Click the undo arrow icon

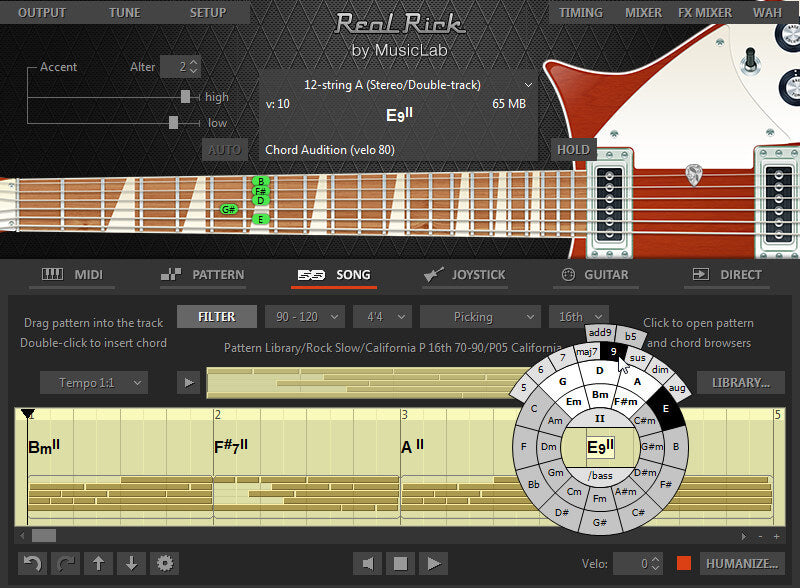coord(33,563)
